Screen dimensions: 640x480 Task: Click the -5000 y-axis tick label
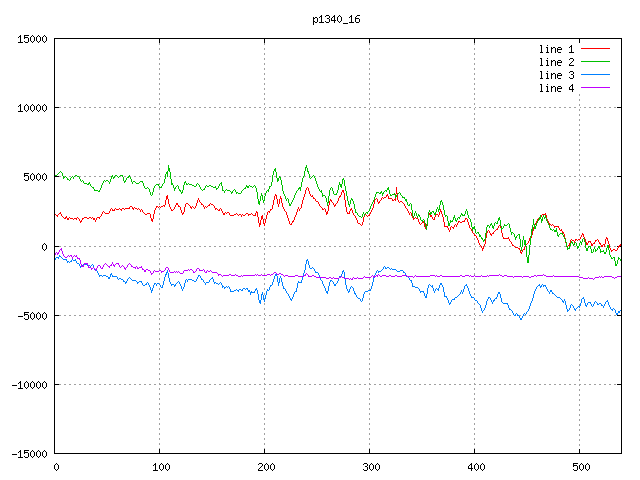pyautogui.click(x=31, y=315)
